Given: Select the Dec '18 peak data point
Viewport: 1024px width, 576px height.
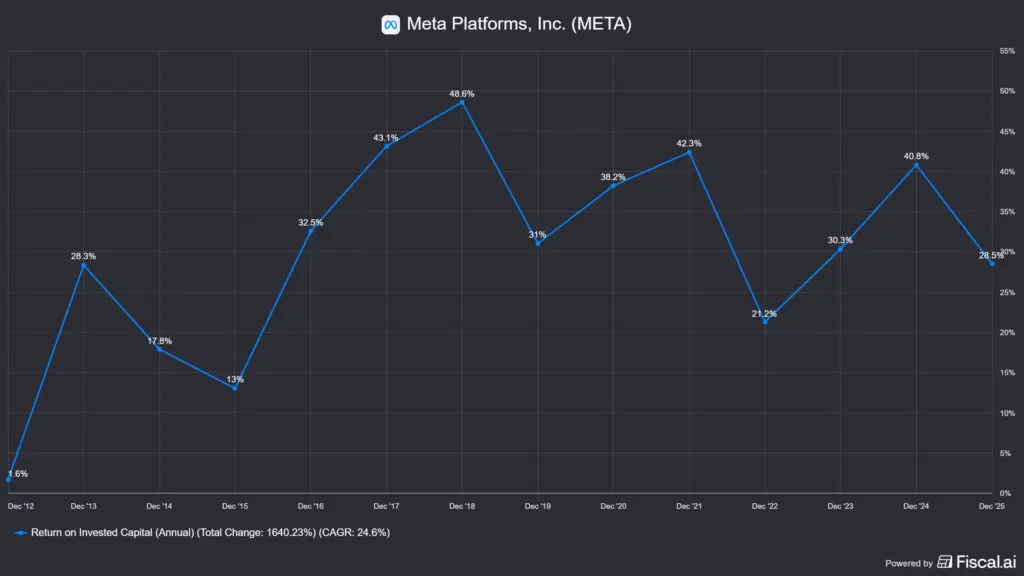Looking at the screenshot, I should [462, 102].
